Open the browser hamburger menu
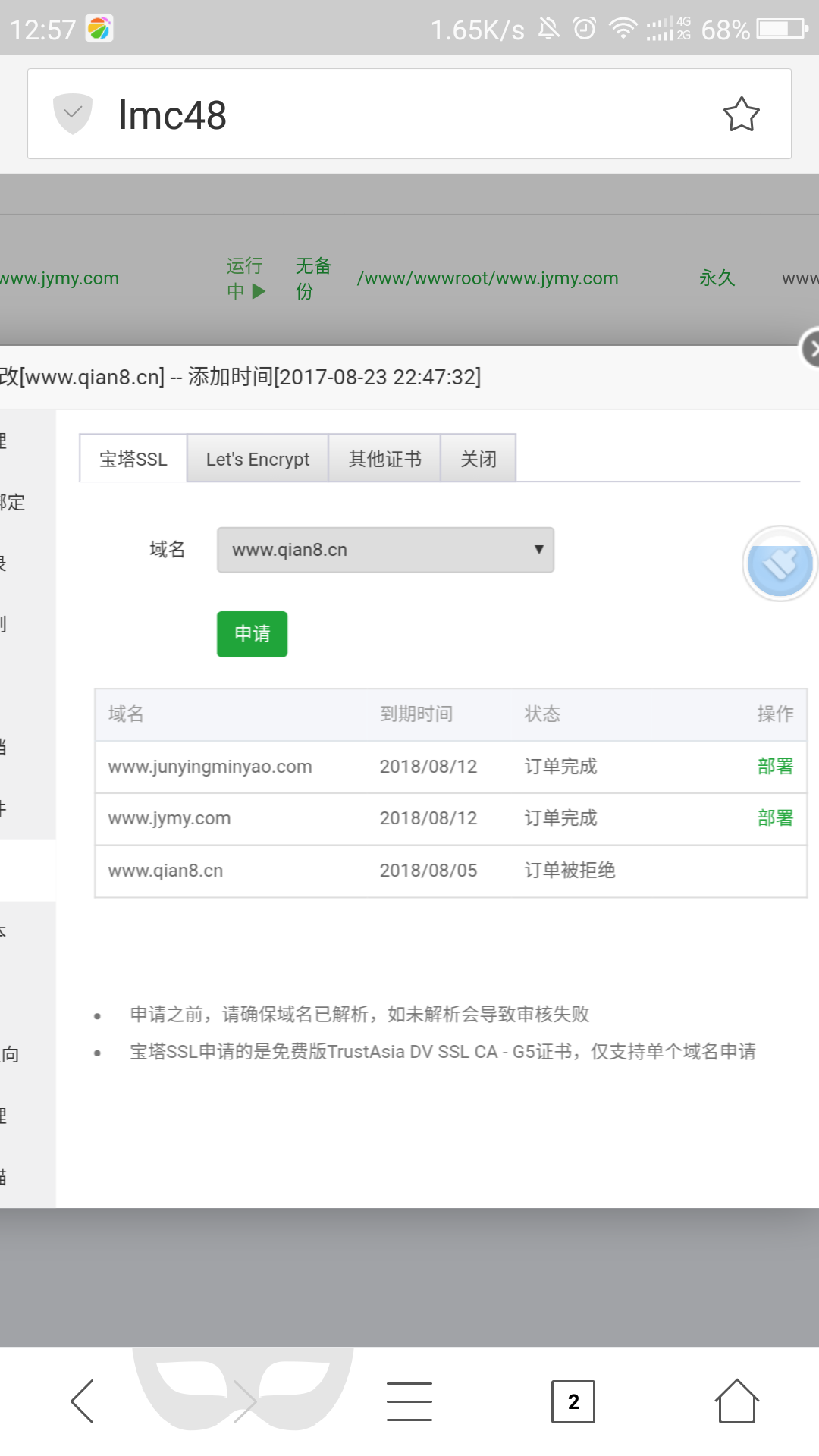This screenshot has height=1456, width=819. 409,1401
